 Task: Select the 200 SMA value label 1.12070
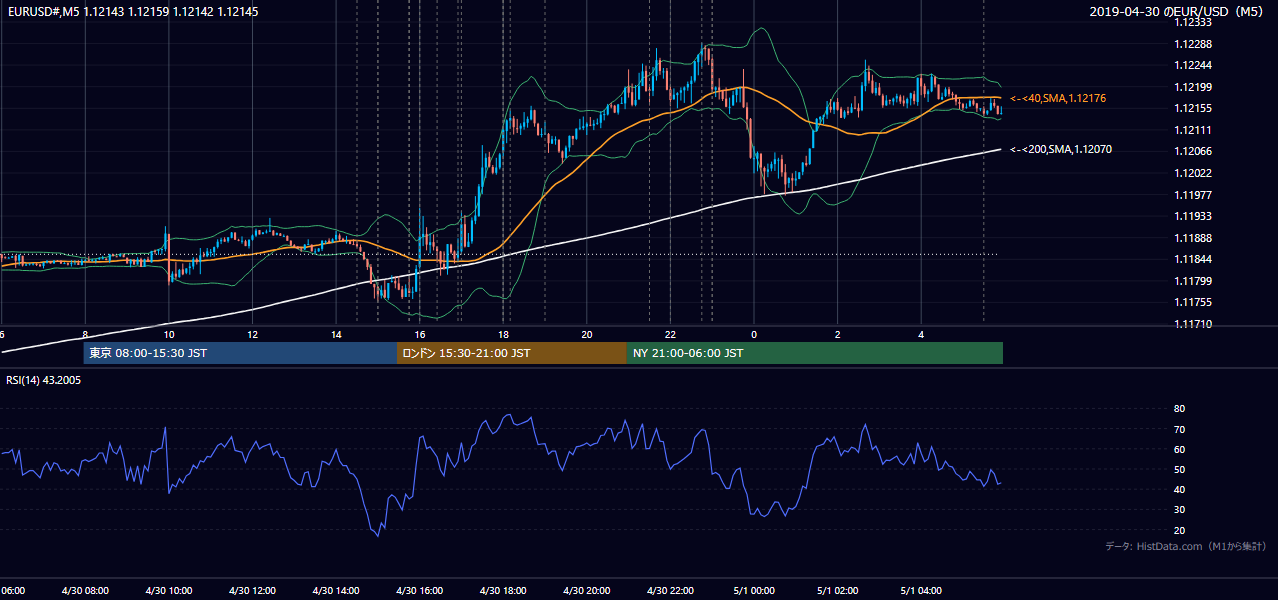point(1060,149)
